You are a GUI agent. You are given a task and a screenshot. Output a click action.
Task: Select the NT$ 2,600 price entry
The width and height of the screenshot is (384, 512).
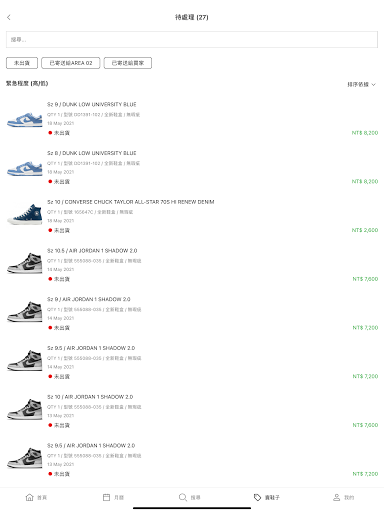pyautogui.click(x=365, y=230)
